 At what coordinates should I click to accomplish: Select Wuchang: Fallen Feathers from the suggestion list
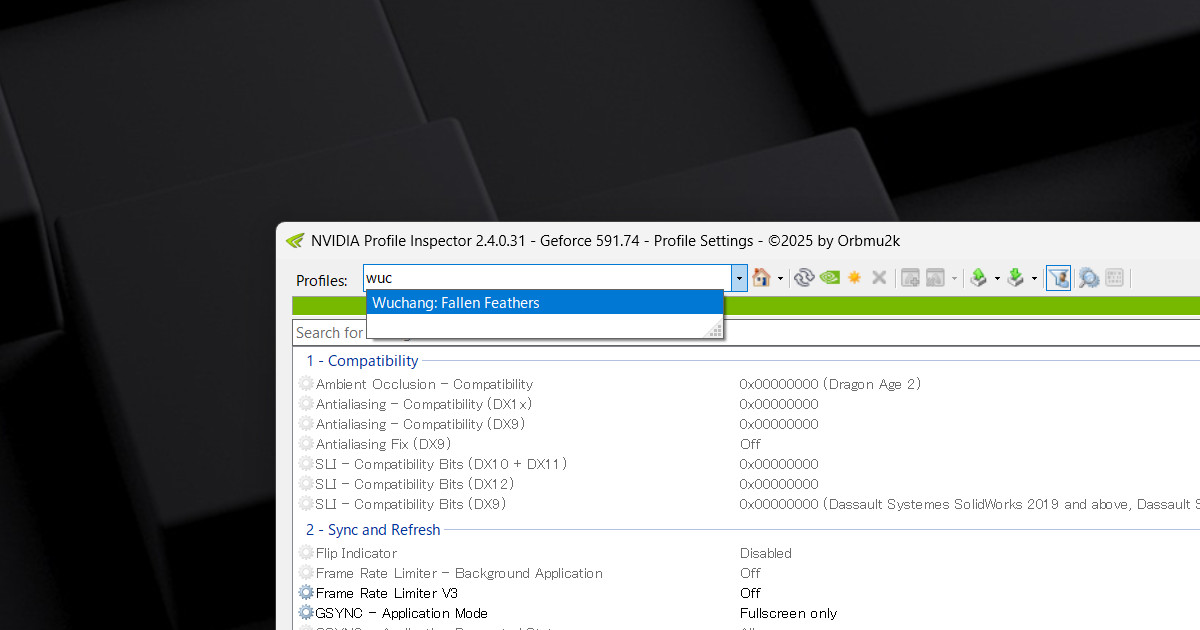[455, 303]
